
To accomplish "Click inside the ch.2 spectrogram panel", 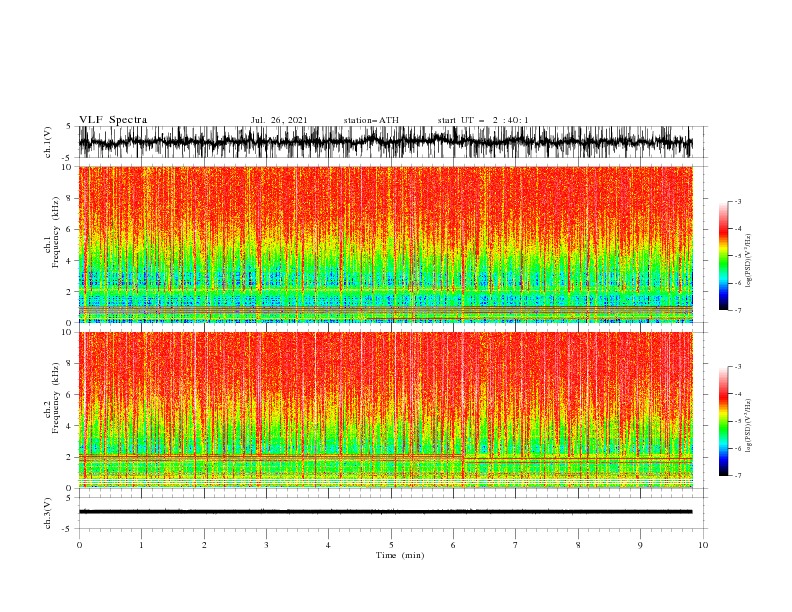I will pyautogui.click(x=385, y=410).
